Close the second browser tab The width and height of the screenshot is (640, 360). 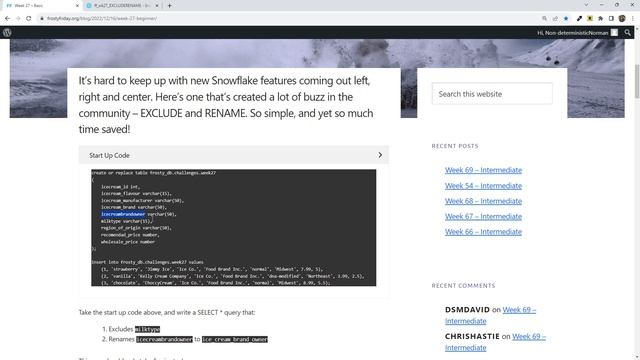(157, 6)
